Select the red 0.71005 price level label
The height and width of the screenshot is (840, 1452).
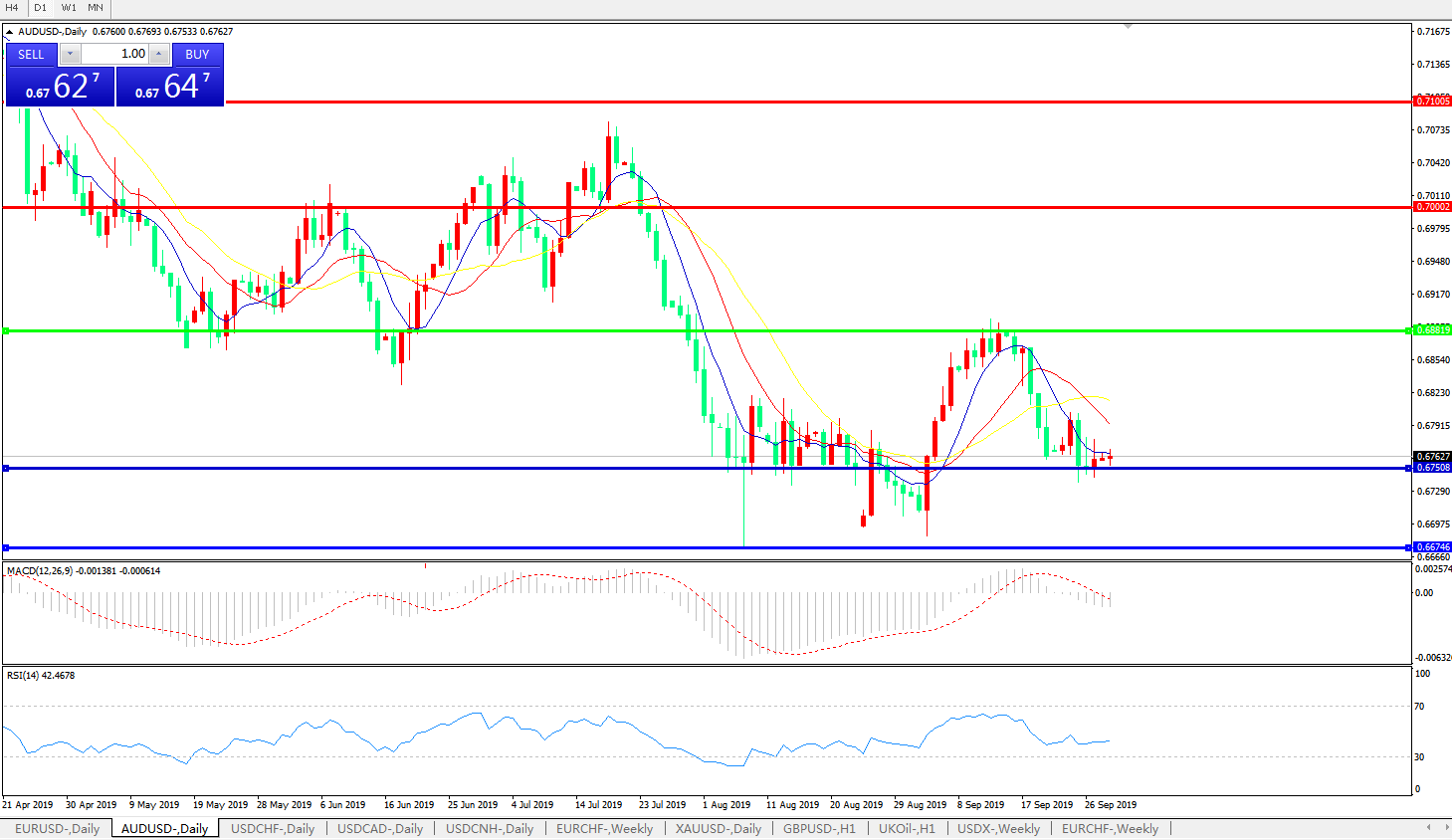tap(1432, 102)
